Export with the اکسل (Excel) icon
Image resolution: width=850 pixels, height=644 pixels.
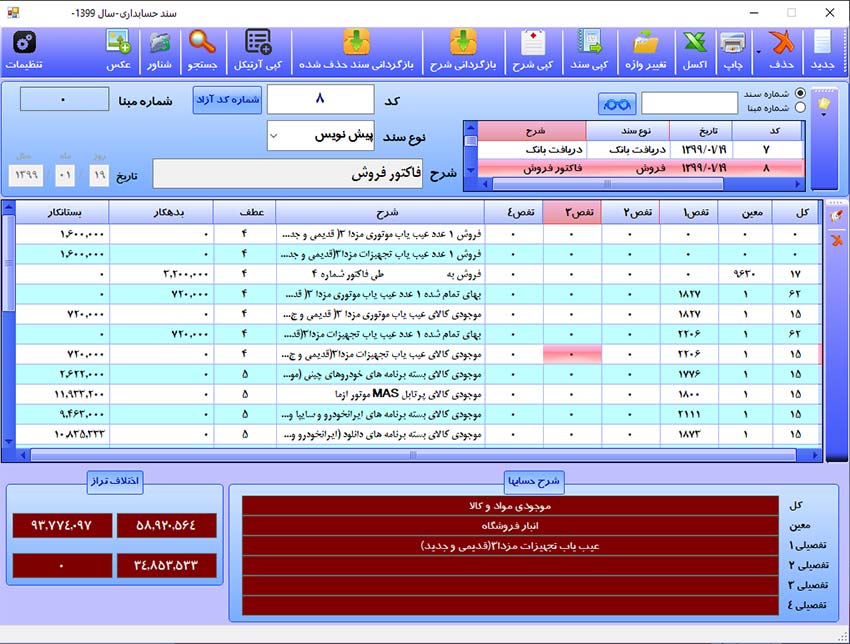[694, 42]
